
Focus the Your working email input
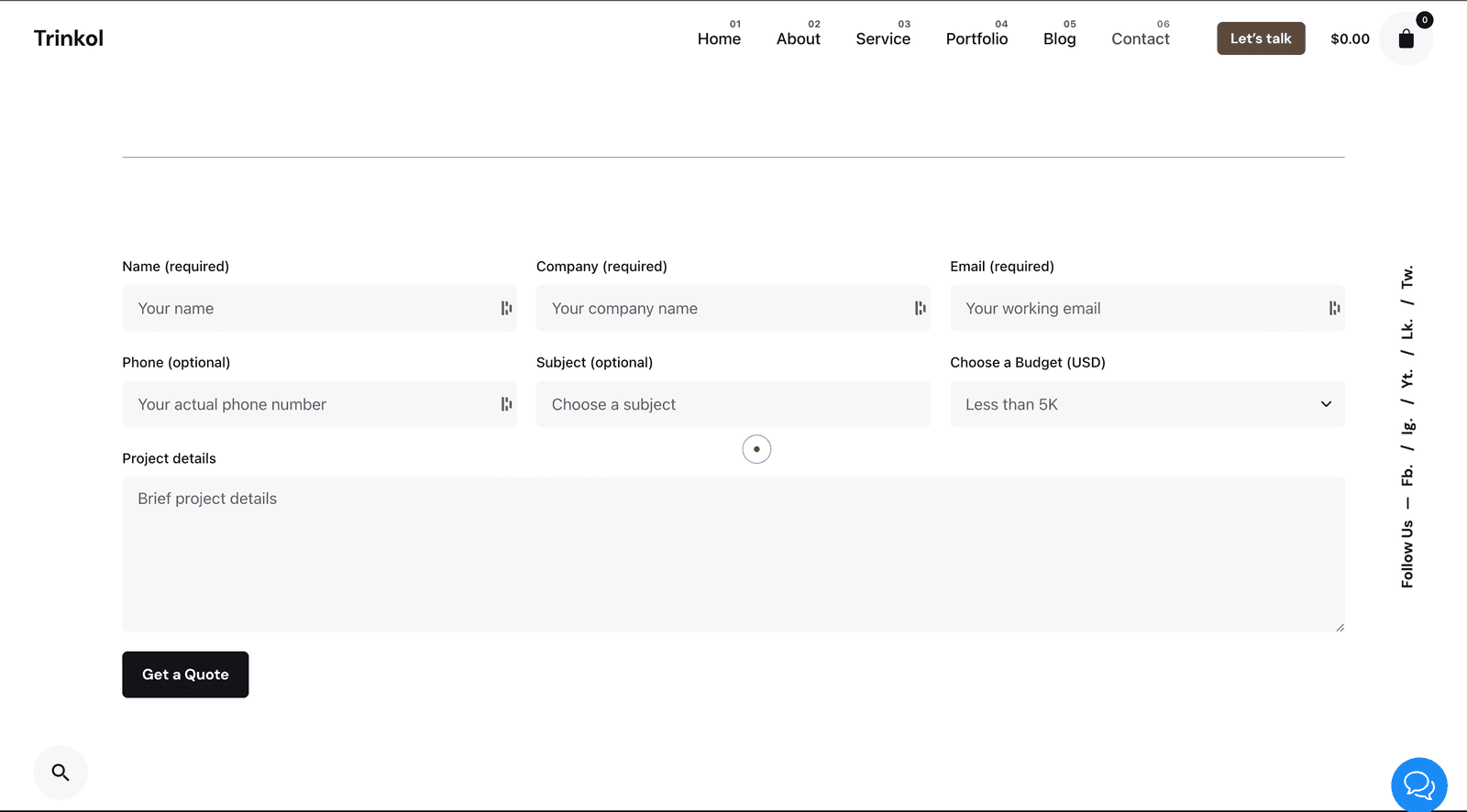[x=1147, y=308]
